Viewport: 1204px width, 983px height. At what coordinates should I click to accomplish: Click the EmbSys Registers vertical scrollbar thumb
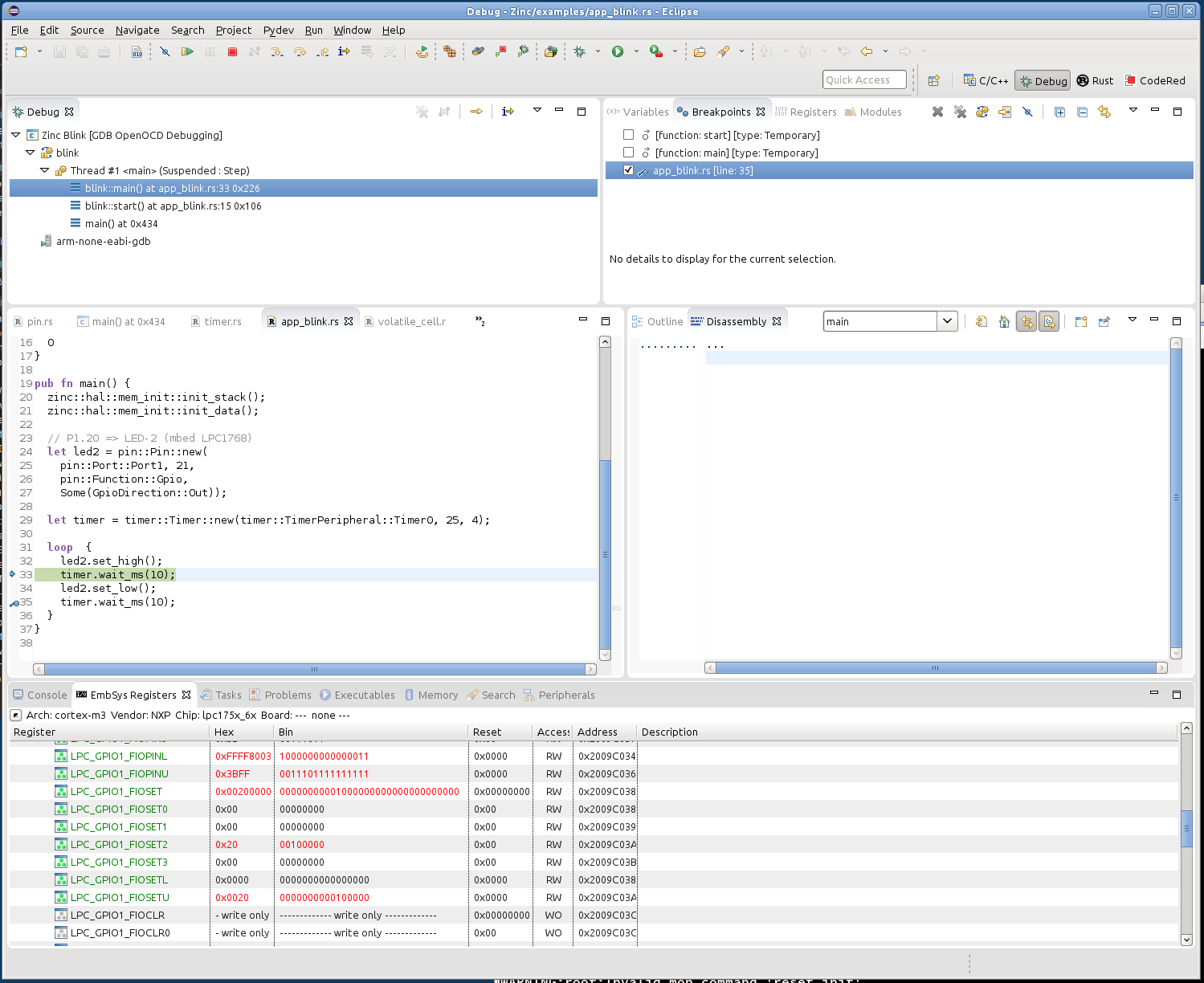coord(1186,829)
